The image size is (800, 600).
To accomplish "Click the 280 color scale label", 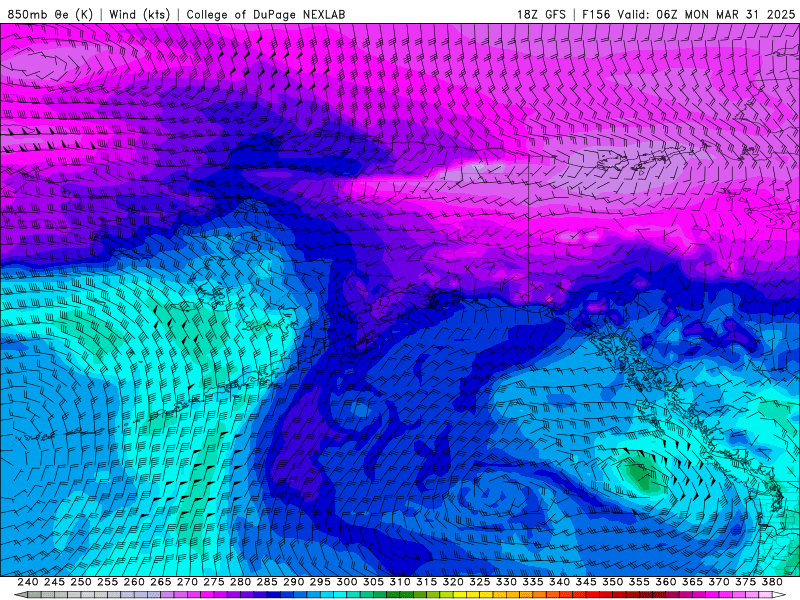I will pyautogui.click(x=240, y=582).
